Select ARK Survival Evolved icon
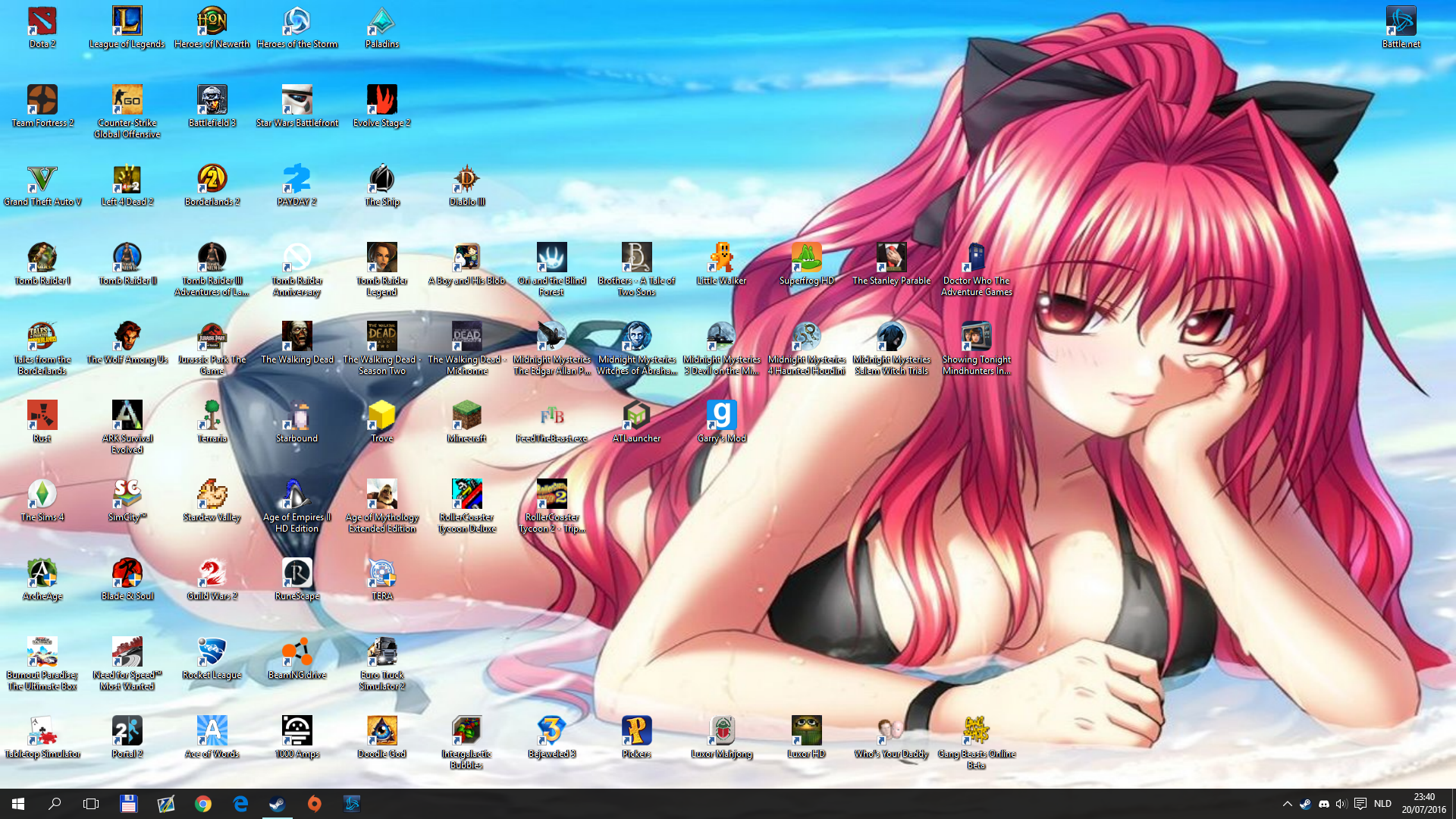Image resolution: width=1456 pixels, height=819 pixels. pyautogui.click(x=127, y=427)
